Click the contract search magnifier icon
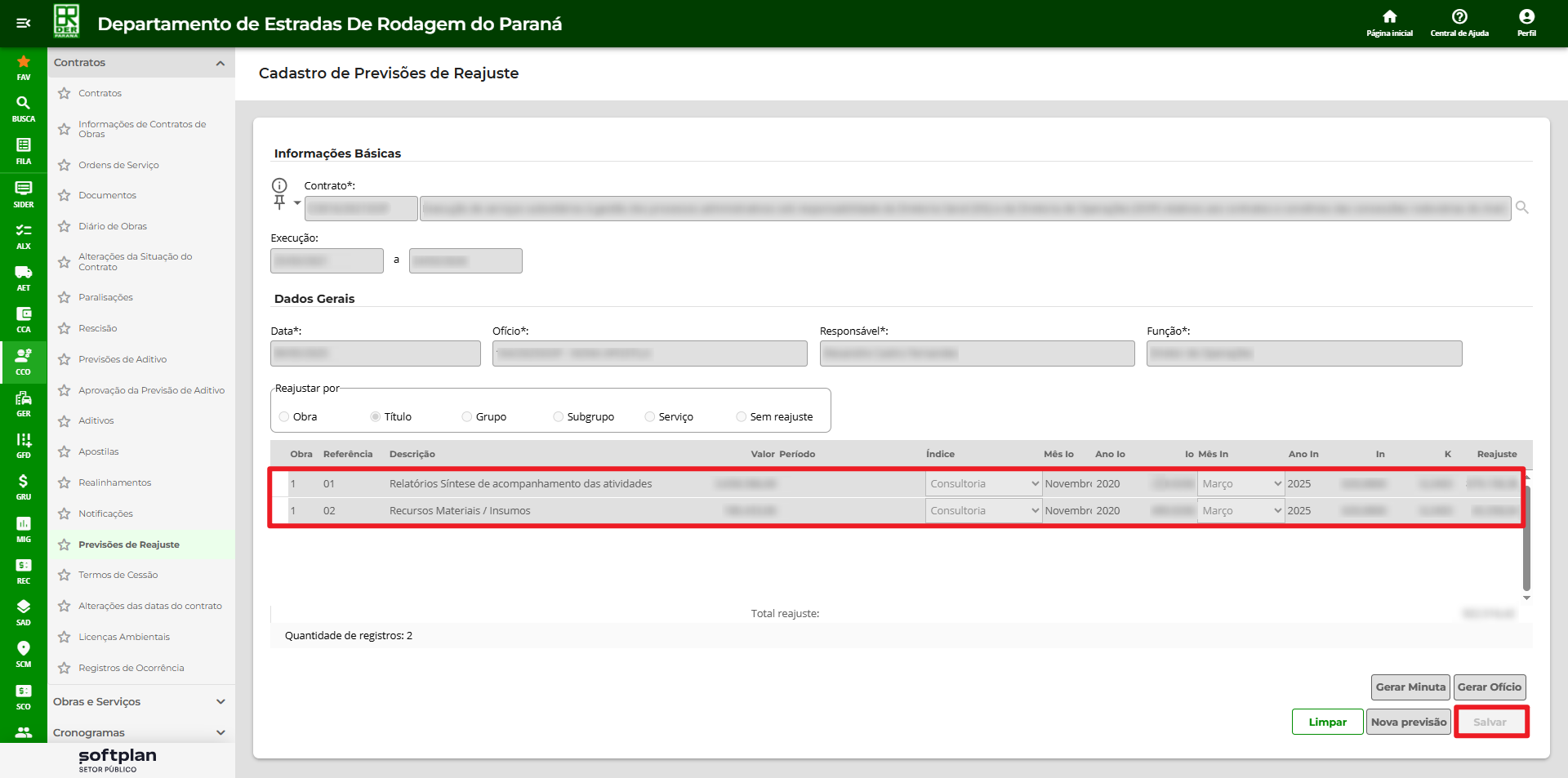 pos(1522,207)
